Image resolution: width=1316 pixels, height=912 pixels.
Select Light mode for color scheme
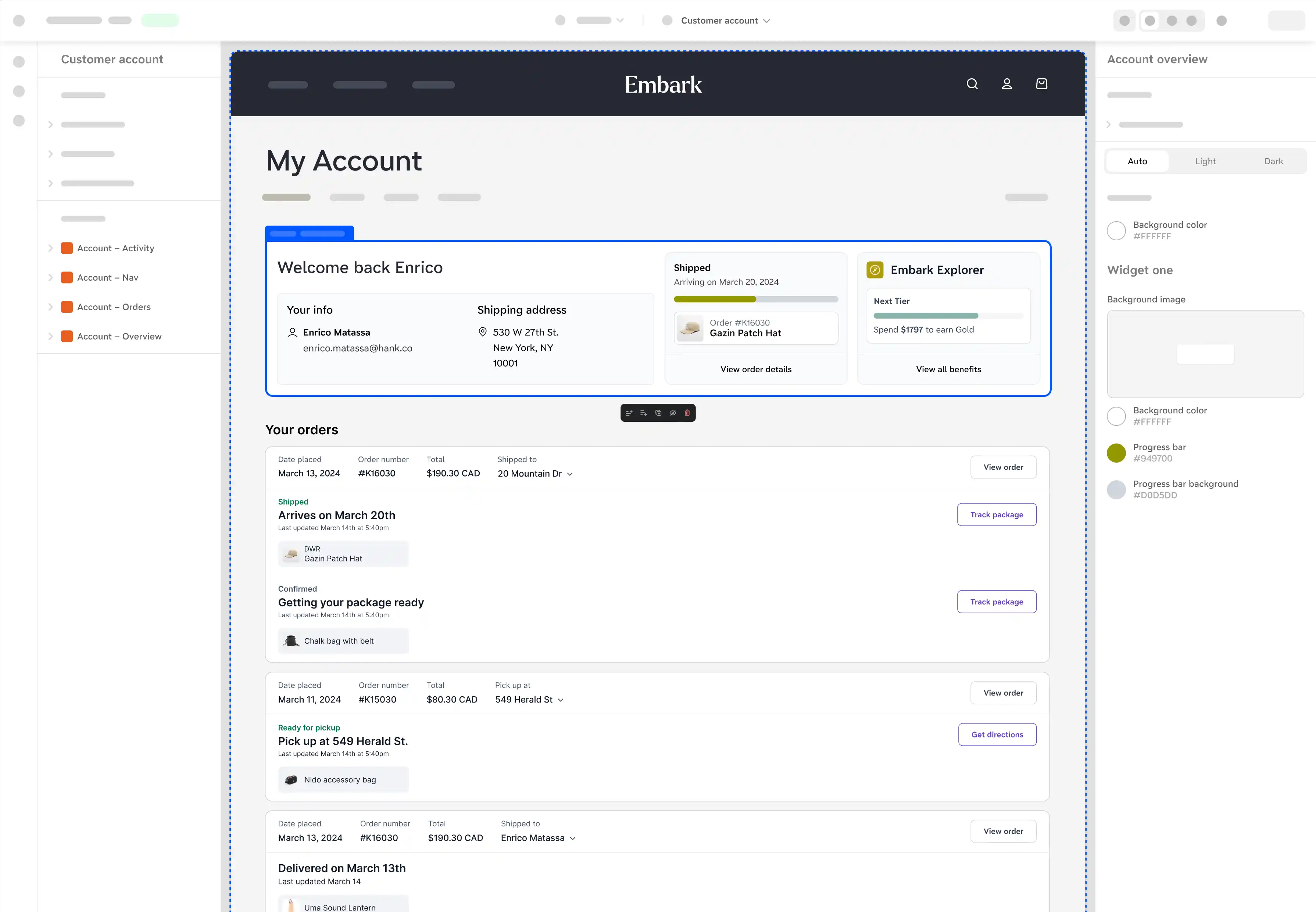(x=1206, y=161)
